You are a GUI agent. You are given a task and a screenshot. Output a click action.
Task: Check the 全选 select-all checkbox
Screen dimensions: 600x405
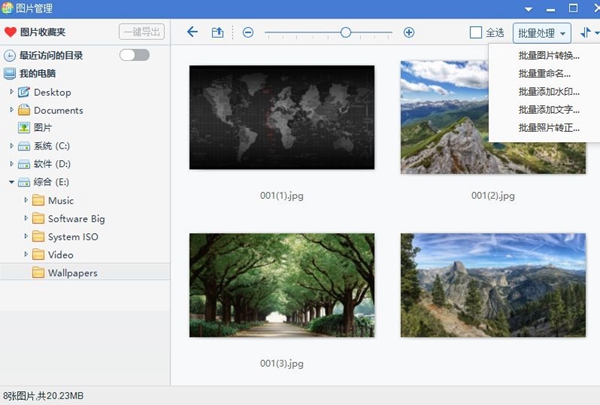(x=476, y=33)
